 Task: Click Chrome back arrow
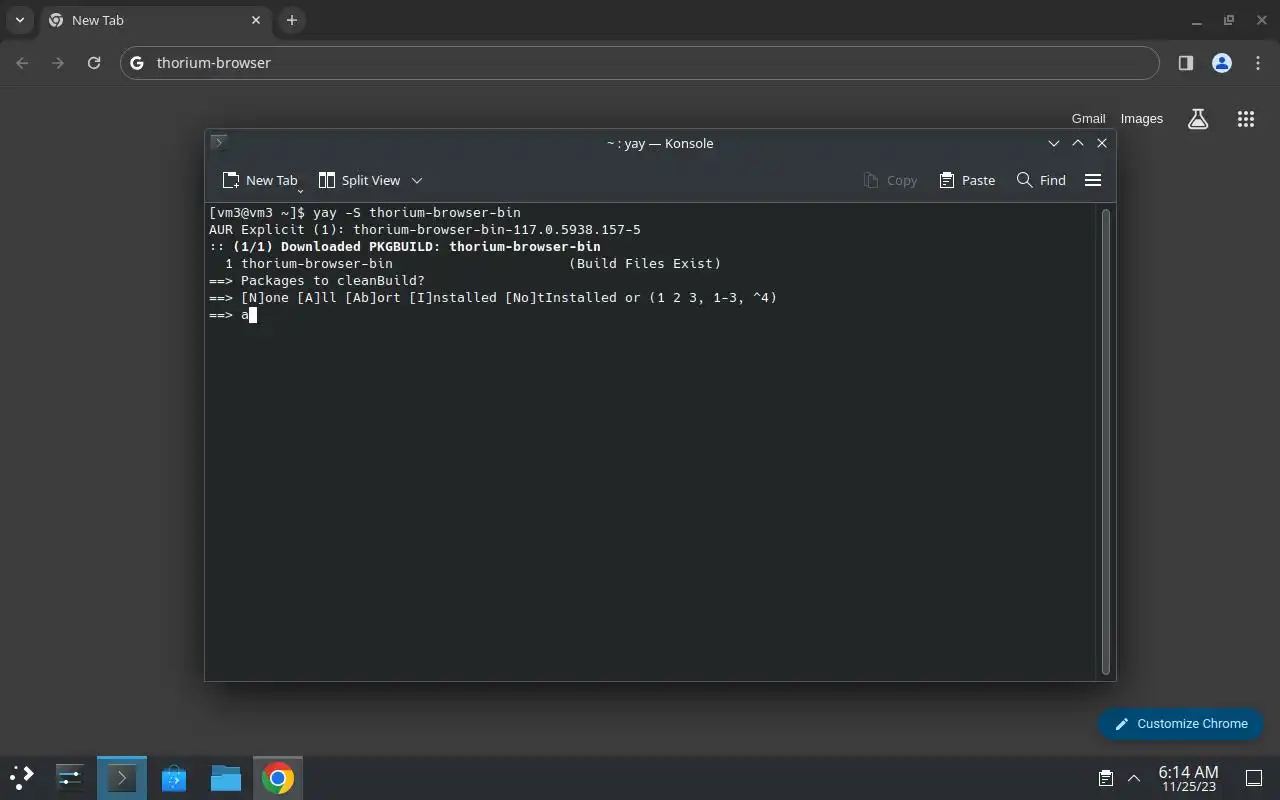coord(22,62)
